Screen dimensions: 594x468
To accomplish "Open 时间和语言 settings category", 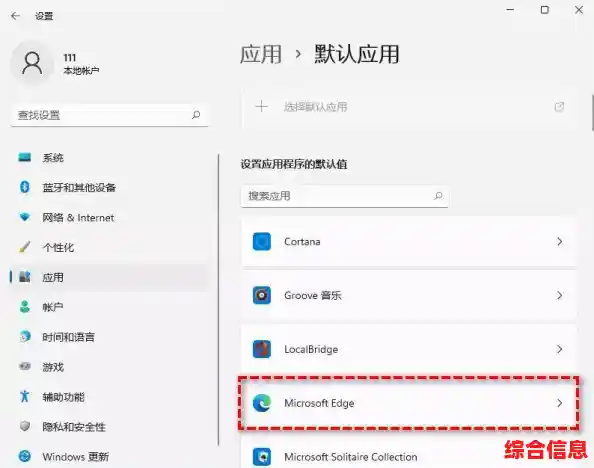I will click(x=109, y=337).
